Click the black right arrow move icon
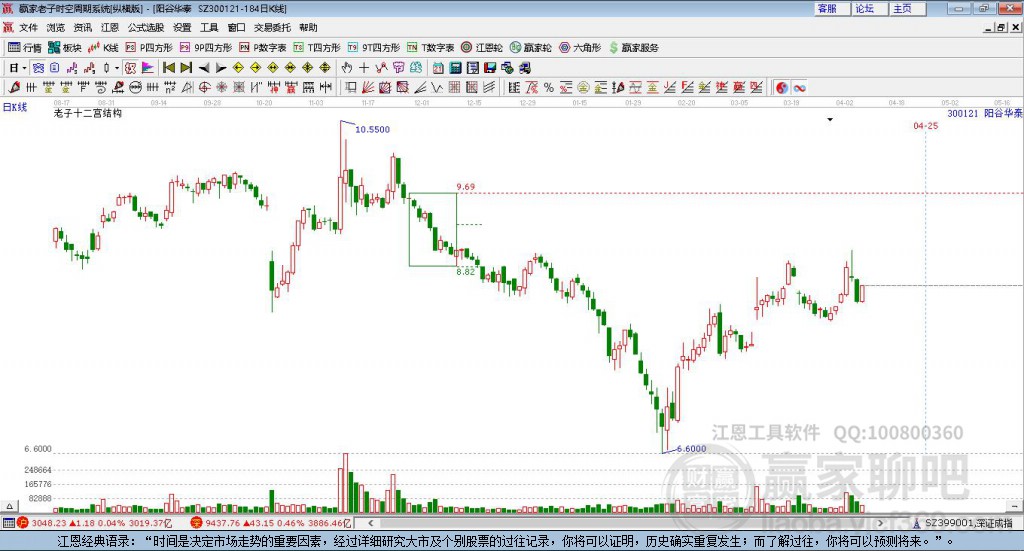Viewport: 1024px width, 551px height. [221, 68]
